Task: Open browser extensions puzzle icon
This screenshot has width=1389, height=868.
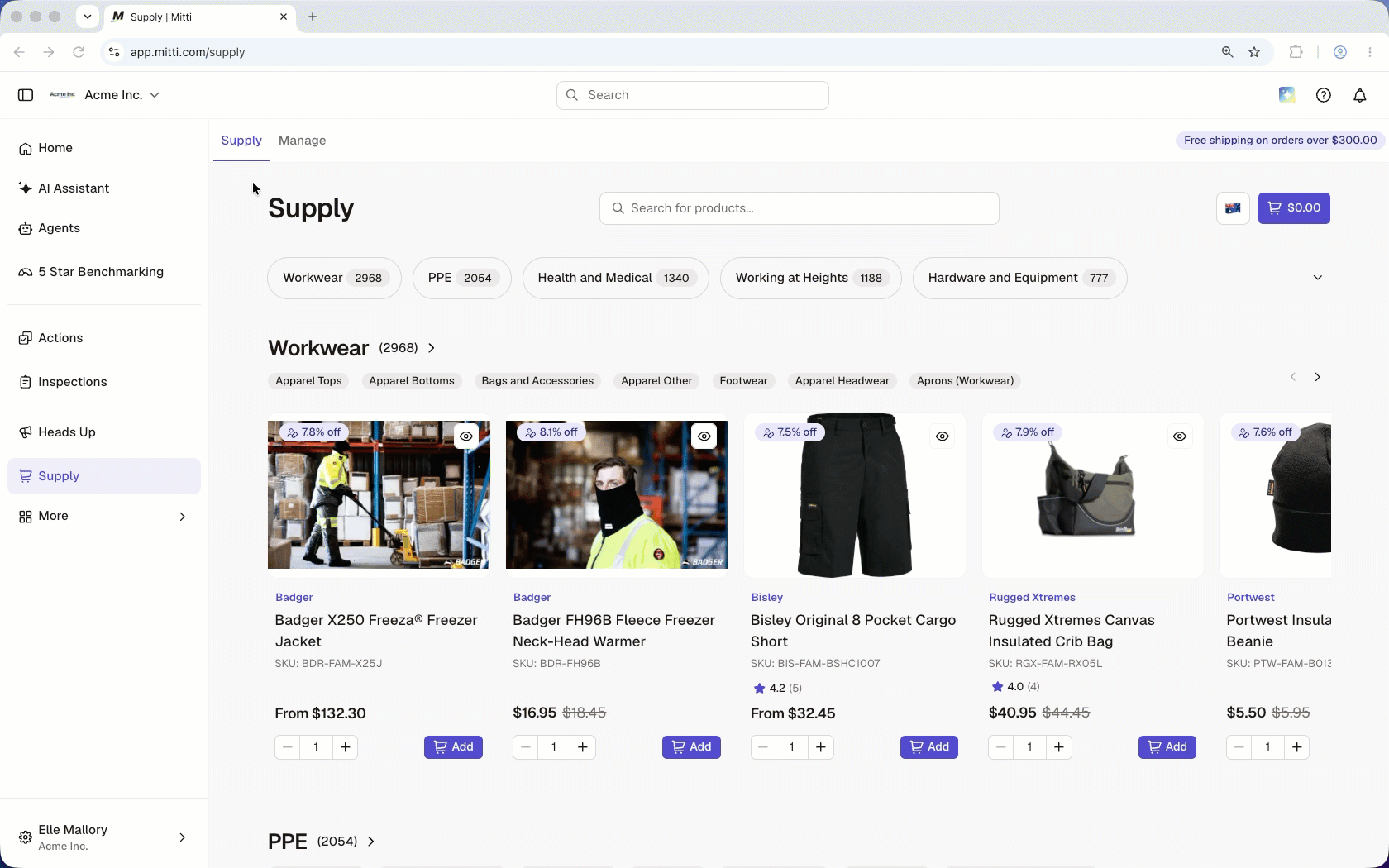Action: [x=1296, y=52]
